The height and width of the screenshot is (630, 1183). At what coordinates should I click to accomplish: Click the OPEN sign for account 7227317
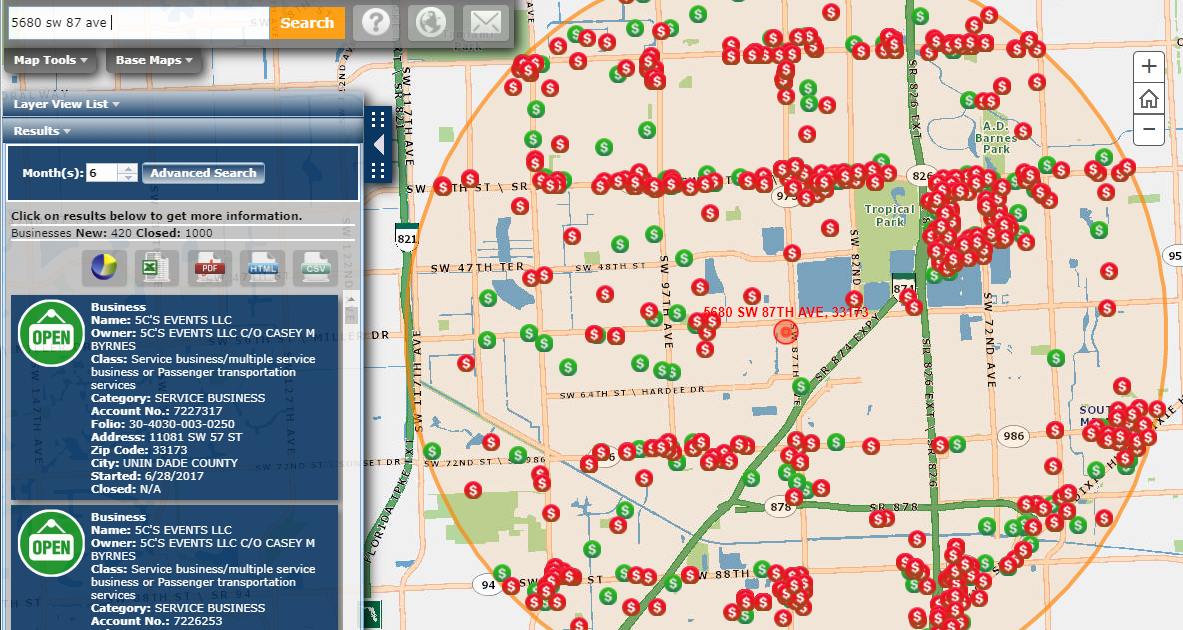[x=51, y=334]
